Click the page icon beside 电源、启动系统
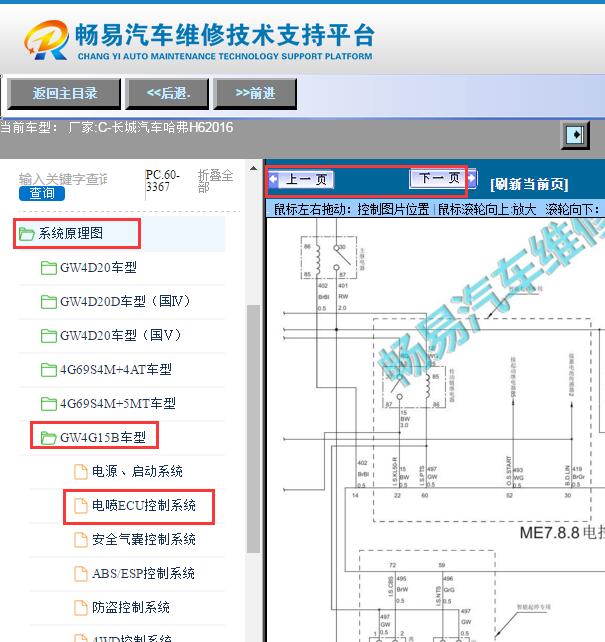 click(81, 472)
